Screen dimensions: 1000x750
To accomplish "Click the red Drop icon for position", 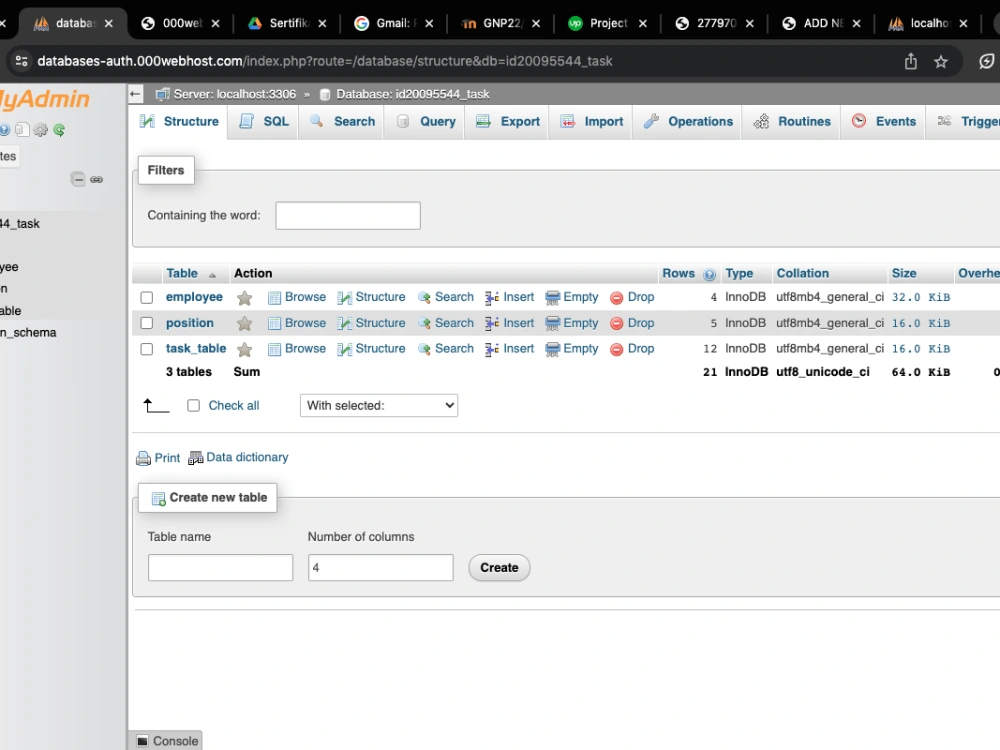I will [x=616, y=323].
